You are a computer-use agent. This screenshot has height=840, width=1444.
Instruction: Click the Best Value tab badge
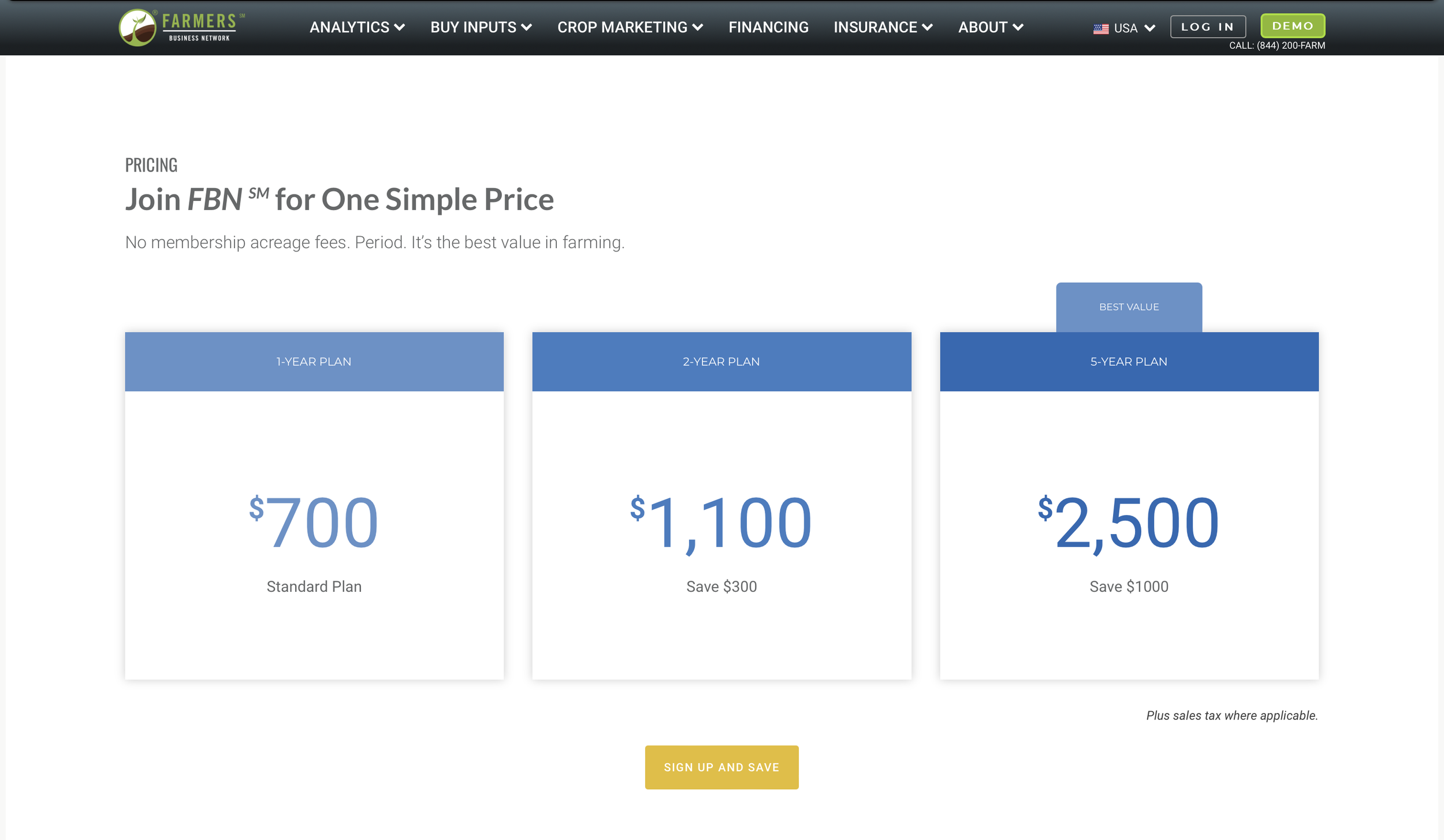point(1129,307)
